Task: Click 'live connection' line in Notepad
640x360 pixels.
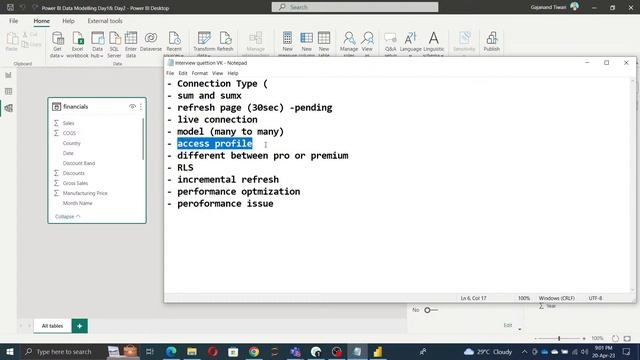Action: [217, 120]
